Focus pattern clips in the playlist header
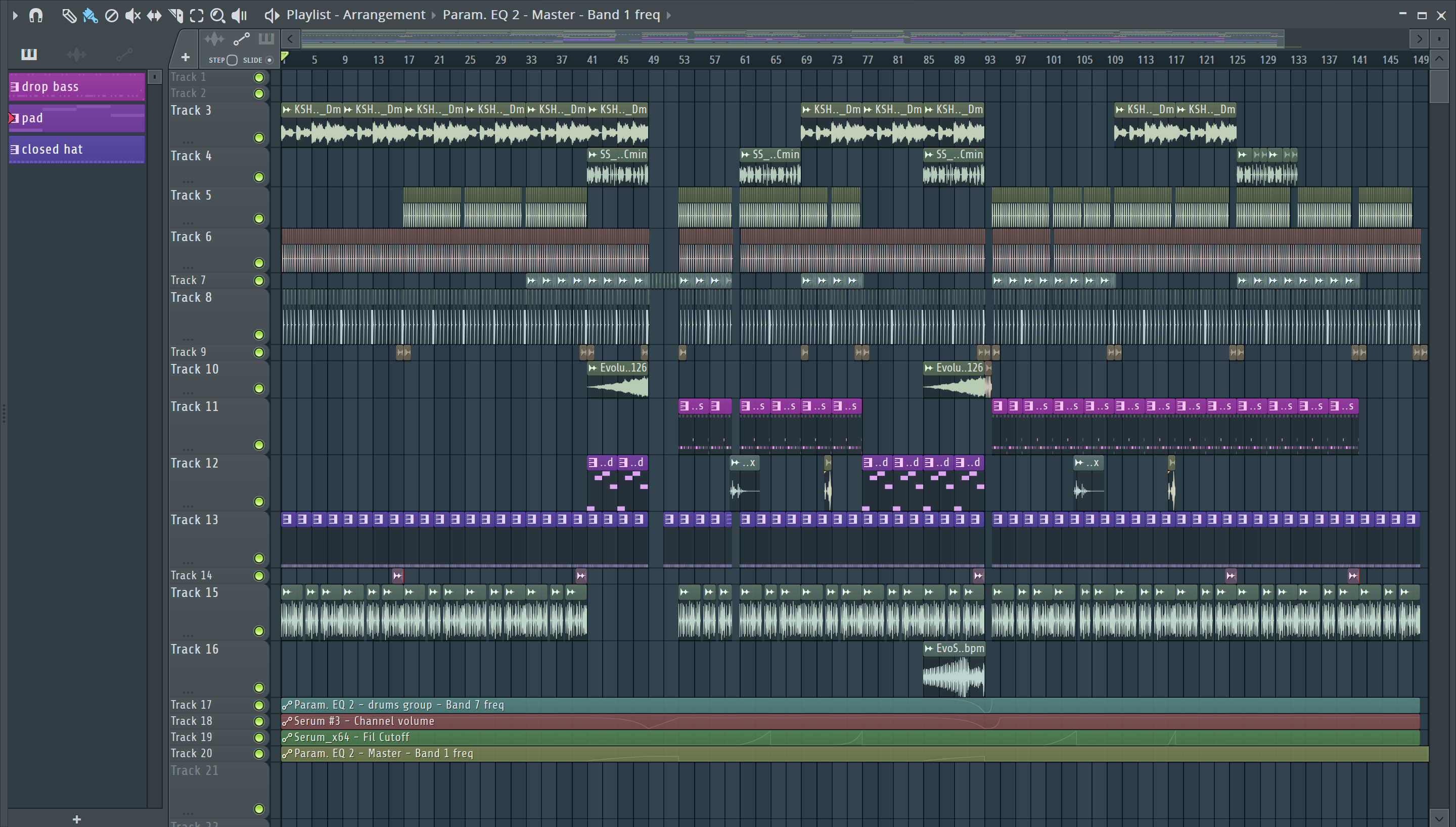 [x=266, y=38]
